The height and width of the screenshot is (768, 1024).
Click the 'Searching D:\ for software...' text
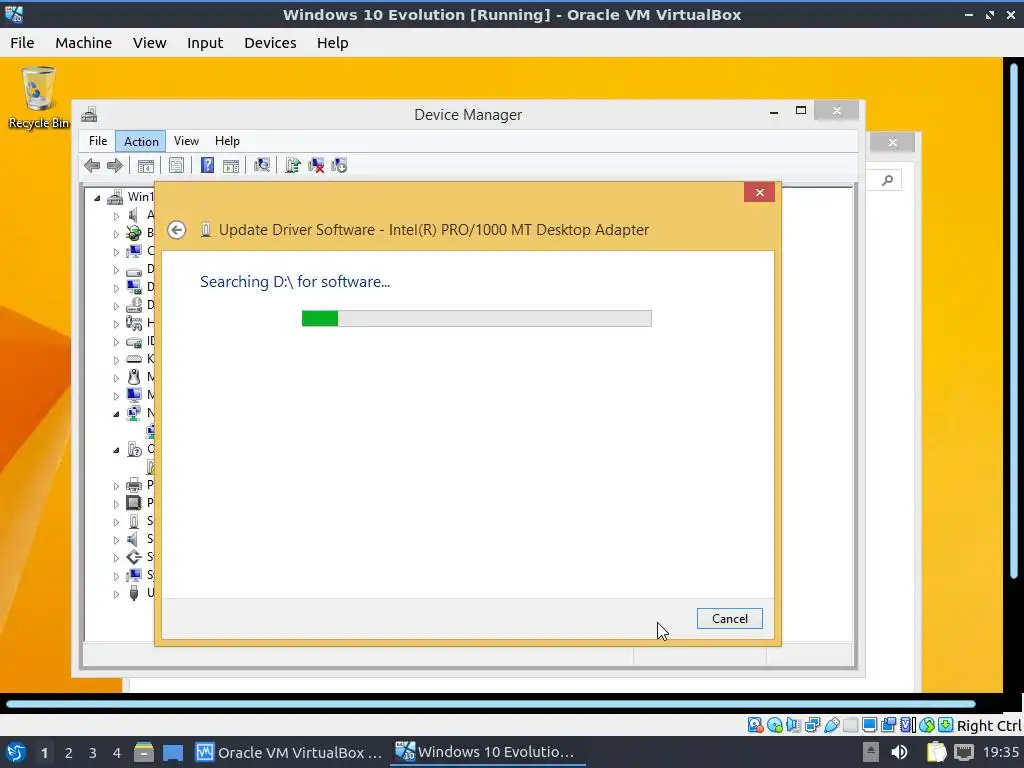click(x=295, y=282)
